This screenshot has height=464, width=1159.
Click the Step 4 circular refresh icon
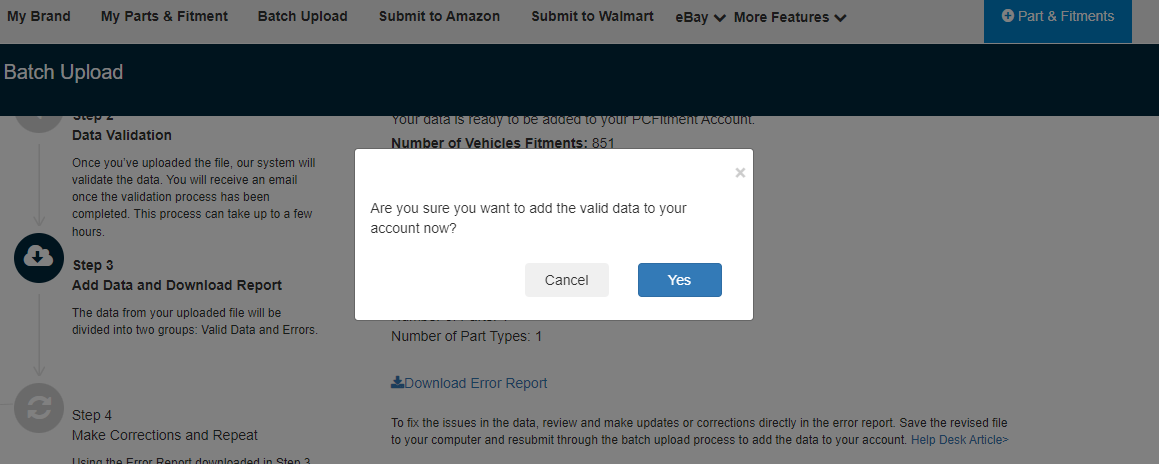[x=38, y=407]
